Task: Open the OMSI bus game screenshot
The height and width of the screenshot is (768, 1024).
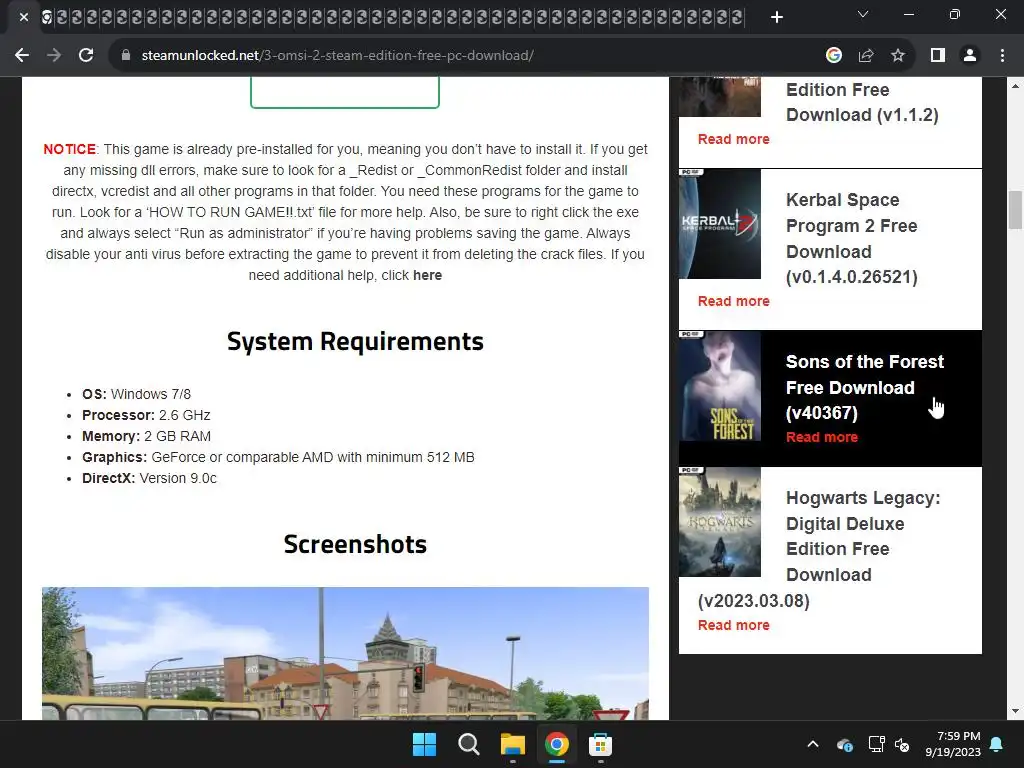Action: (345, 653)
